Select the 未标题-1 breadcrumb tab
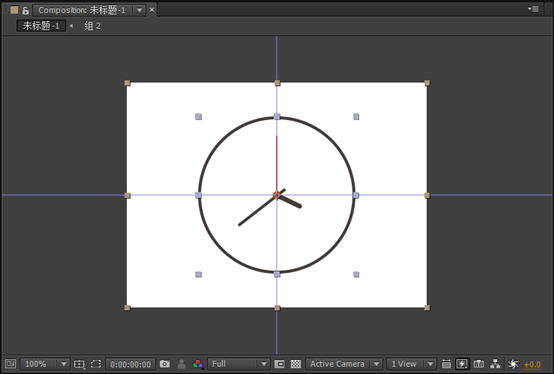 [x=41, y=26]
